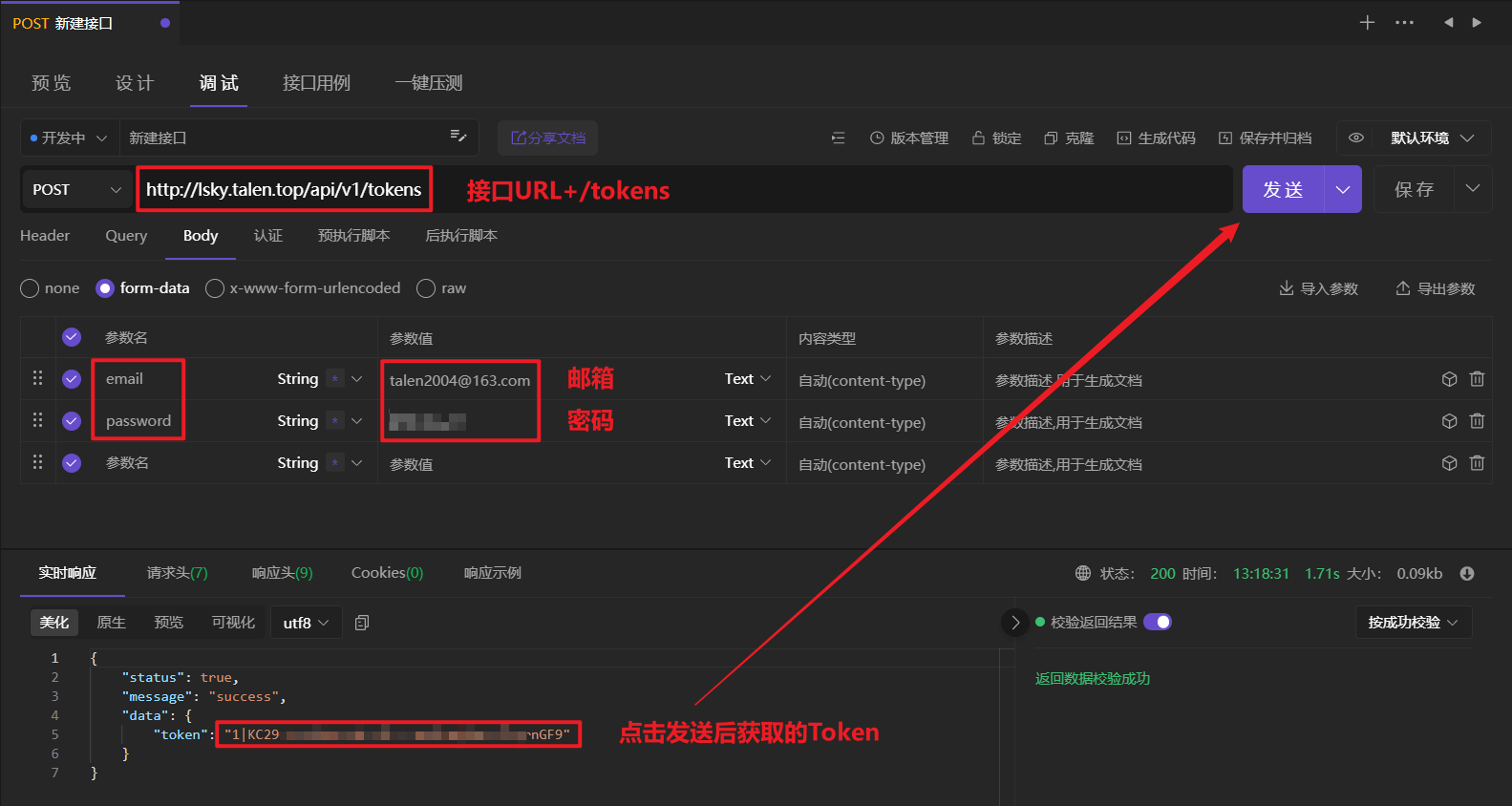Image resolution: width=1512 pixels, height=806 pixels.
Task: Open the POST method dropdown
Action: tap(76, 189)
